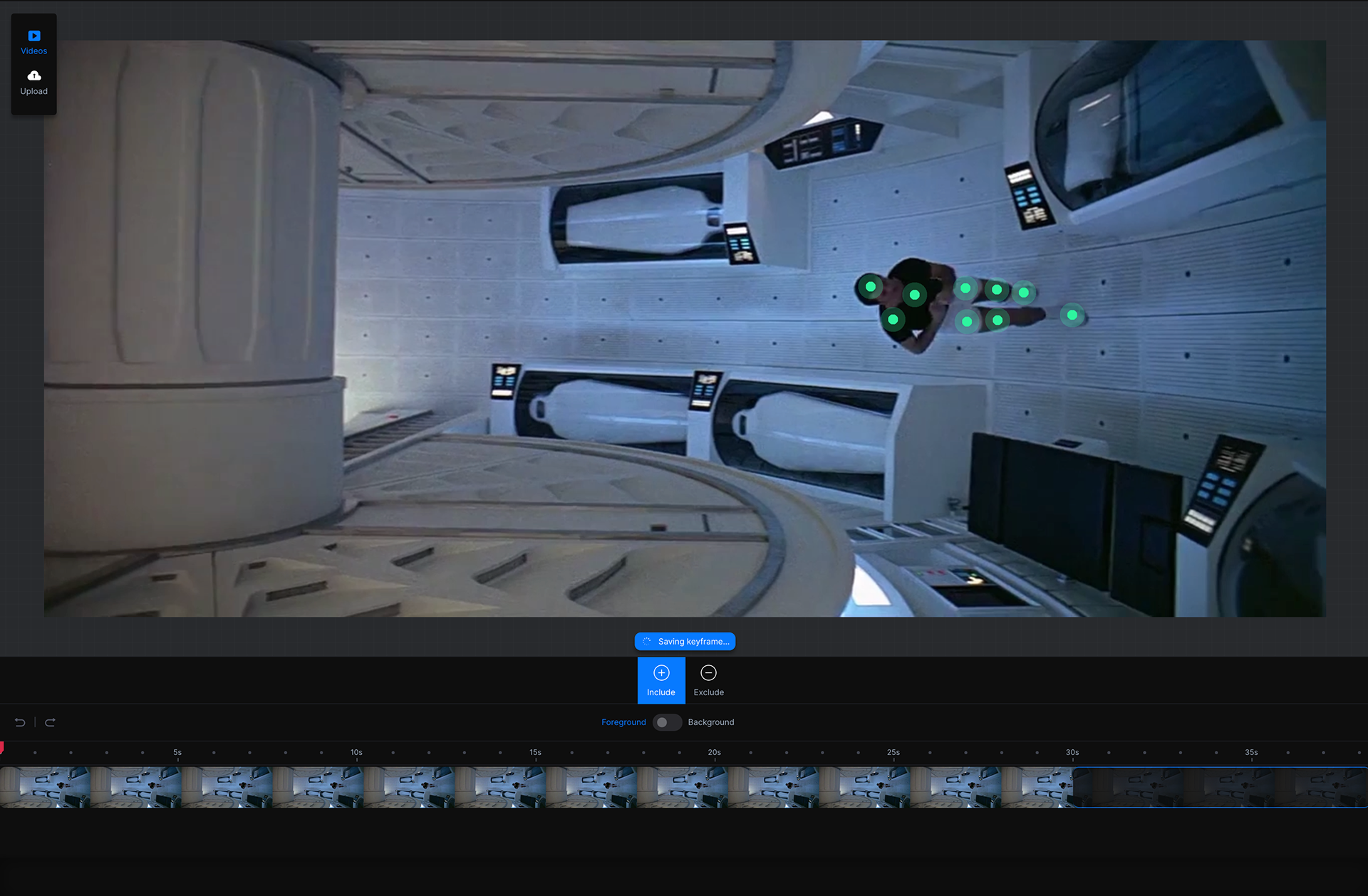The width and height of the screenshot is (1368, 896).
Task: Click the Upload cloud icon
Action: tap(33, 75)
